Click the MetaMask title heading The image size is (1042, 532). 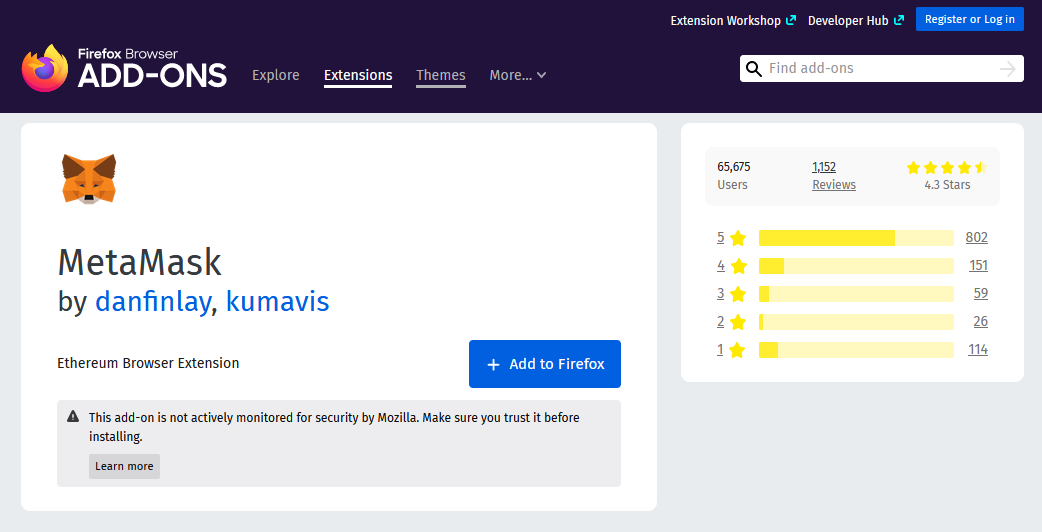pos(140,262)
